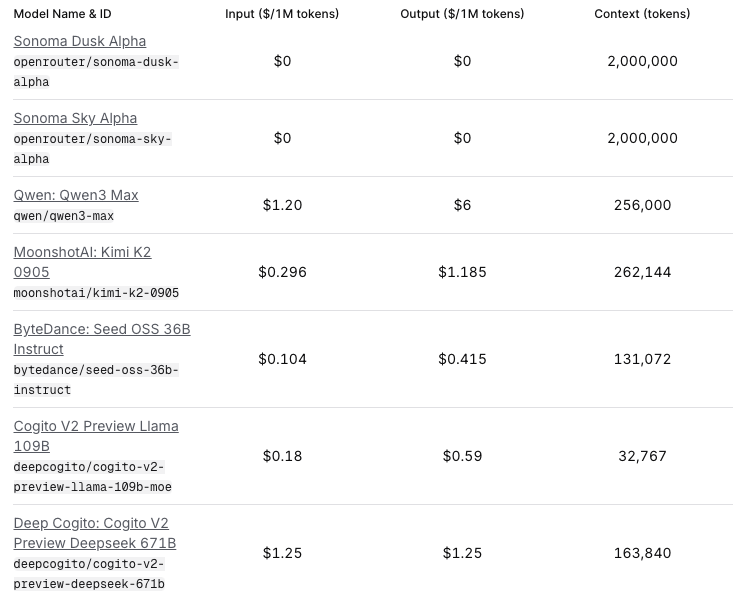
Task: Click the Output ($/1M tokens) column header
Action: 462,14
